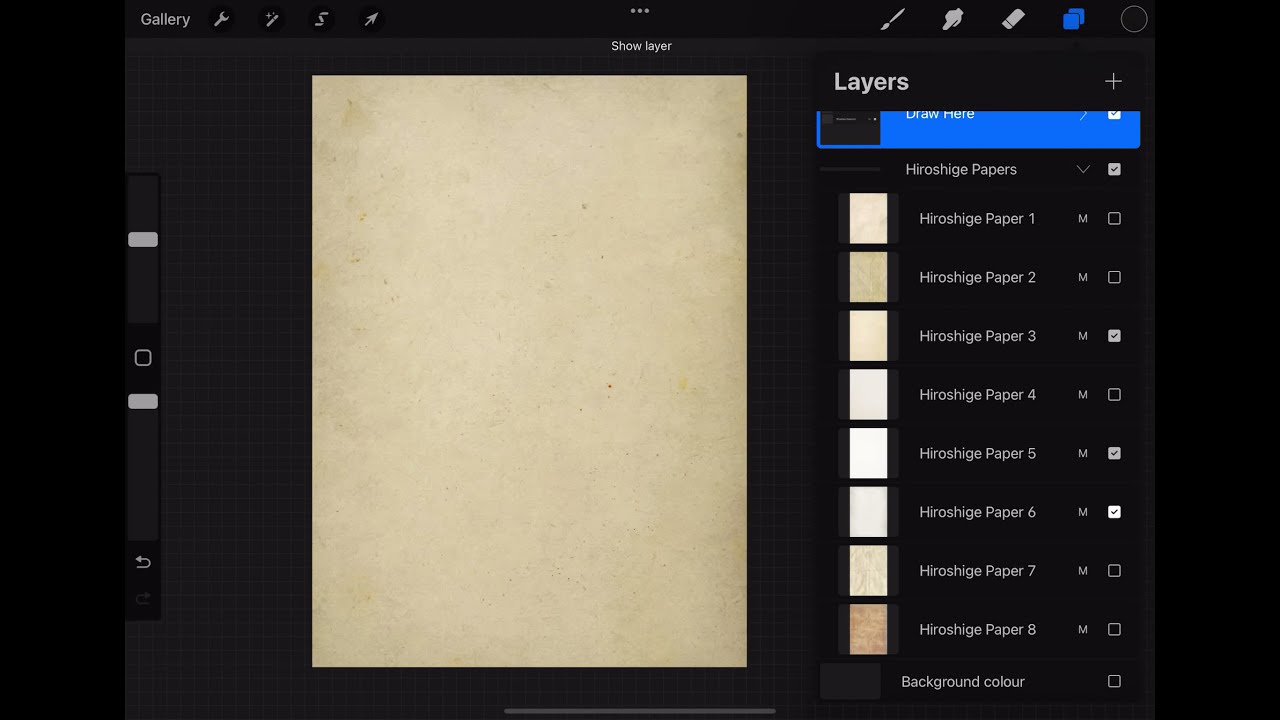Expand the Draw Here group chevron
Viewport: 1280px width, 720px height.
click(x=1083, y=115)
